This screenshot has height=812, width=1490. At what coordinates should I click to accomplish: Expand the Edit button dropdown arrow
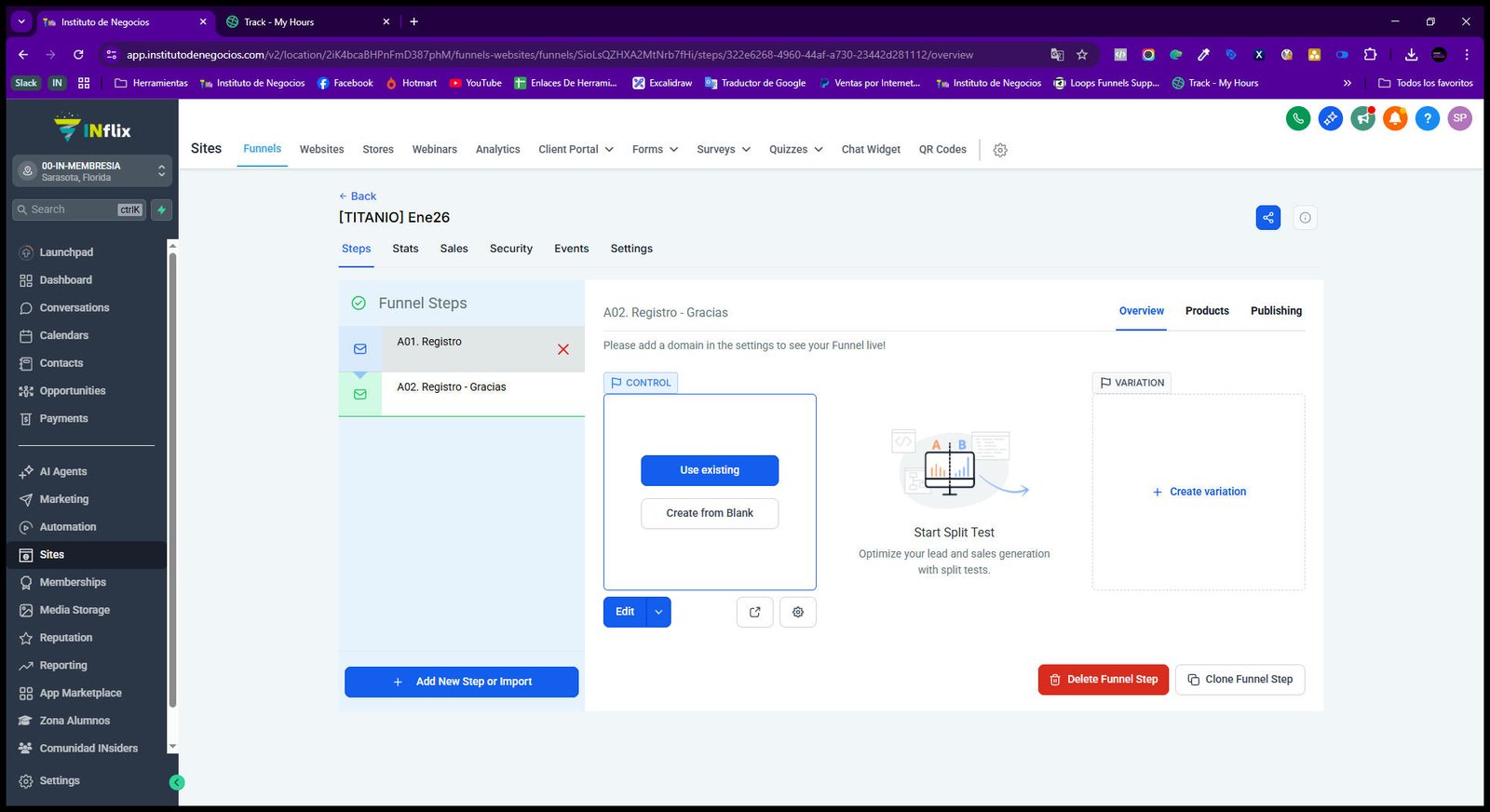click(x=658, y=612)
